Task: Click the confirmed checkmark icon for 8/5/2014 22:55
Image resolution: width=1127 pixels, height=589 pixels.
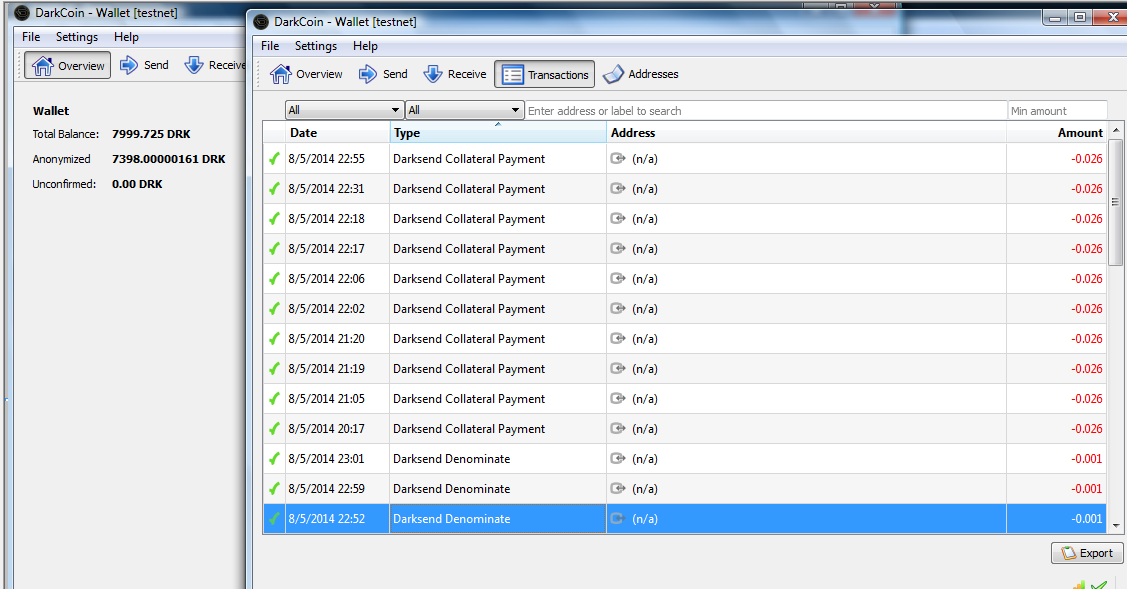Action: coord(274,158)
